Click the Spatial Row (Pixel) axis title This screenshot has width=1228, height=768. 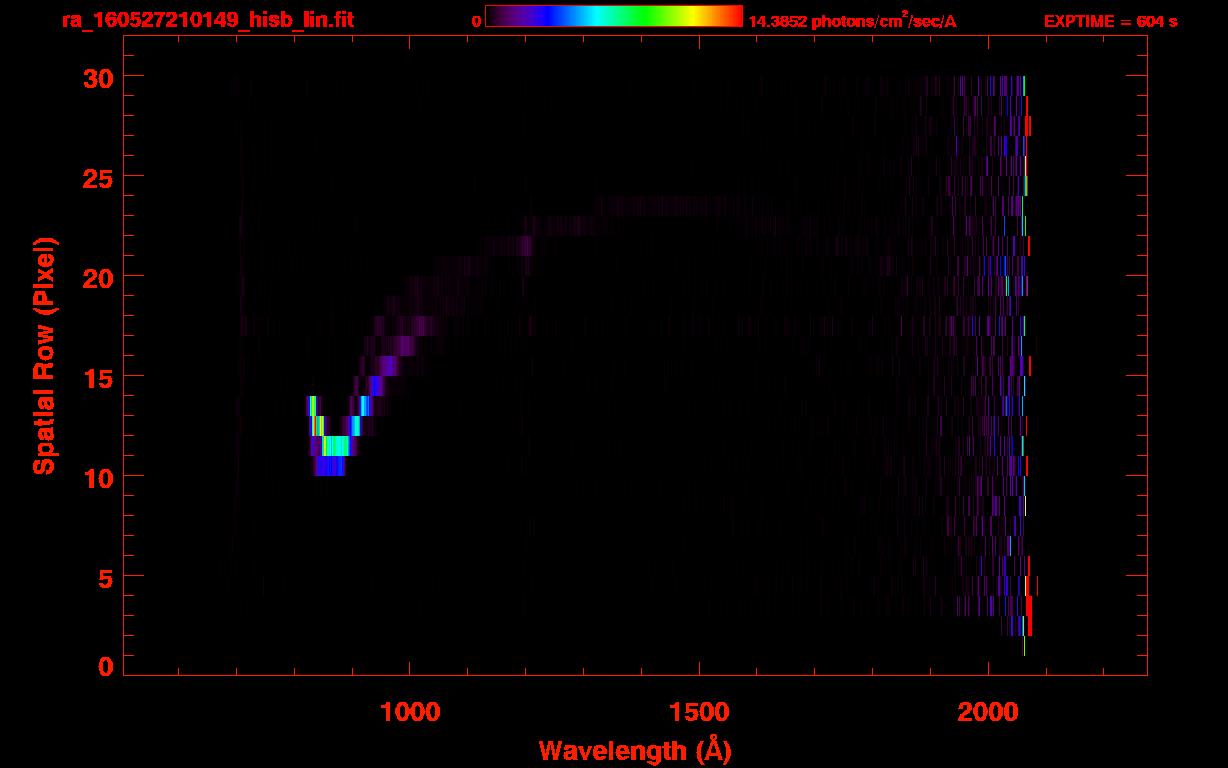pyautogui.click(x=44, y=356)
